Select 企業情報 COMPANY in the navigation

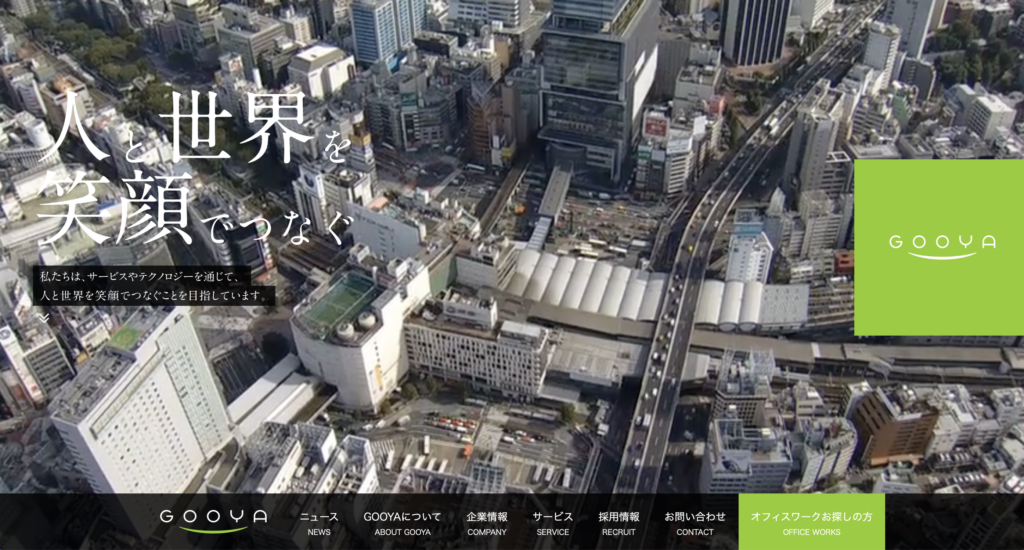(x=487, y=523)
